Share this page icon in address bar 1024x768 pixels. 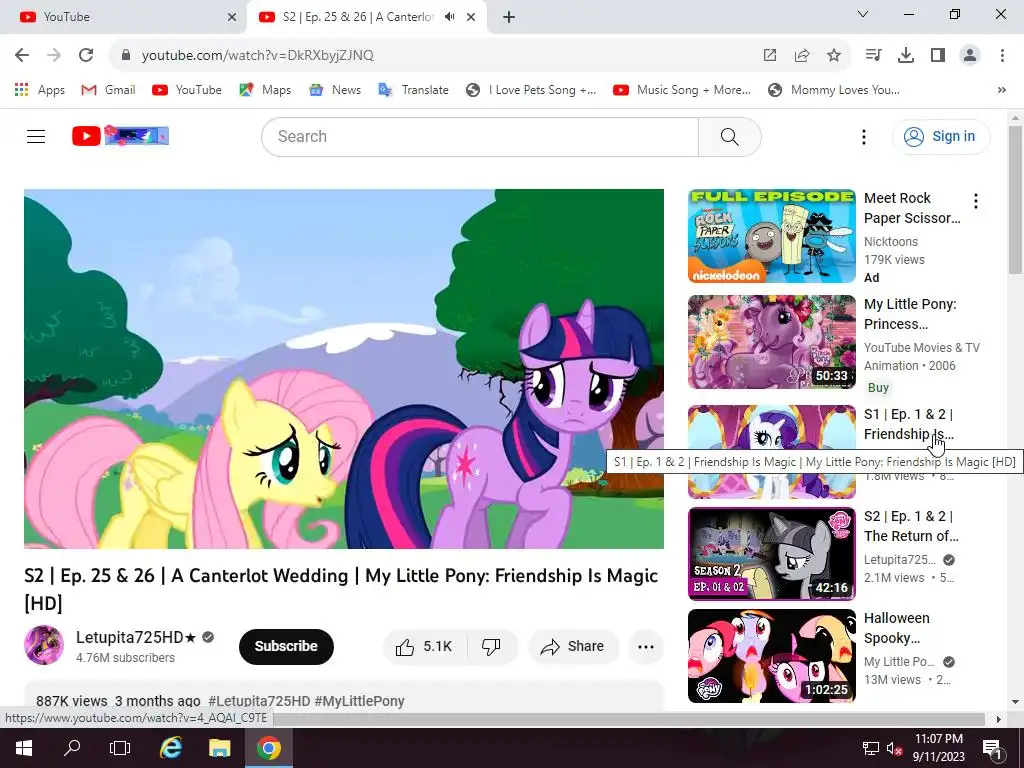pyautogui.click(x=802, y=56)
